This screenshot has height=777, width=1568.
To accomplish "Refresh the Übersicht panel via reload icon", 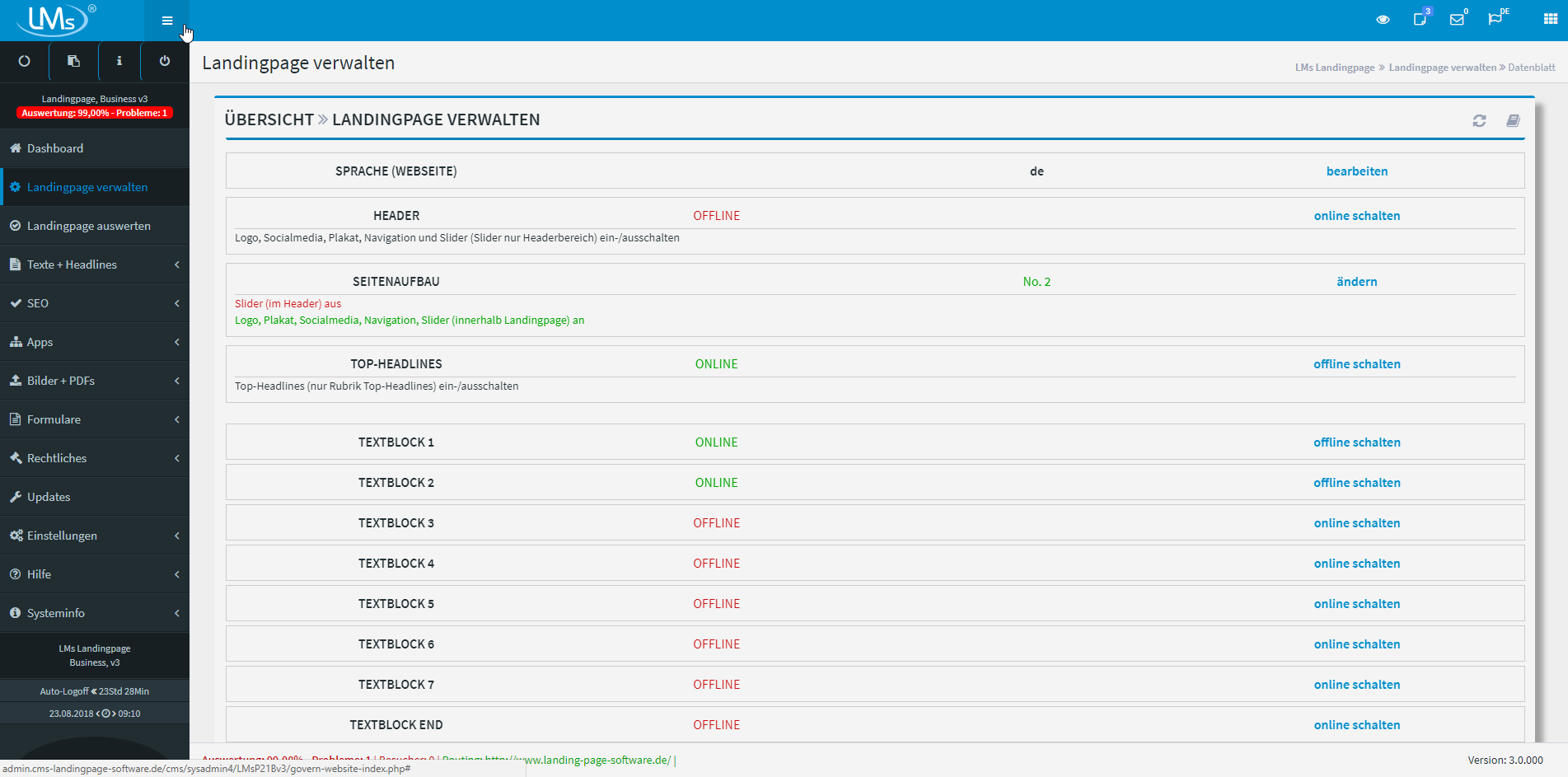I will [1480, 120].
